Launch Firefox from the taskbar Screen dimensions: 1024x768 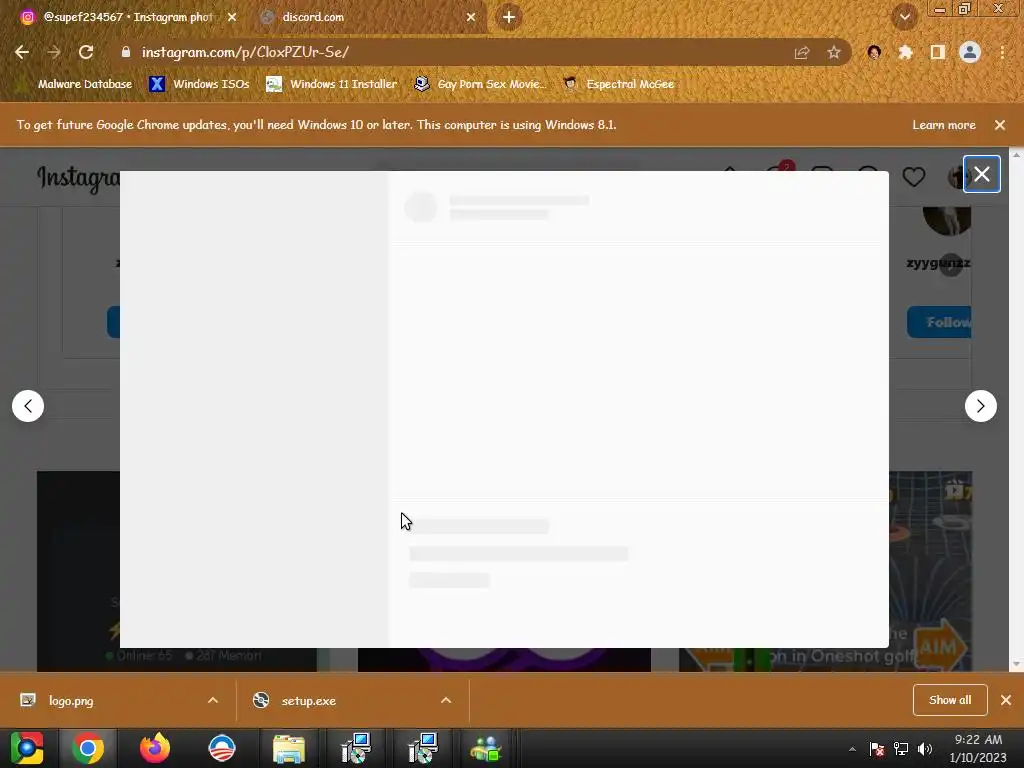click(x=155, y=748)
